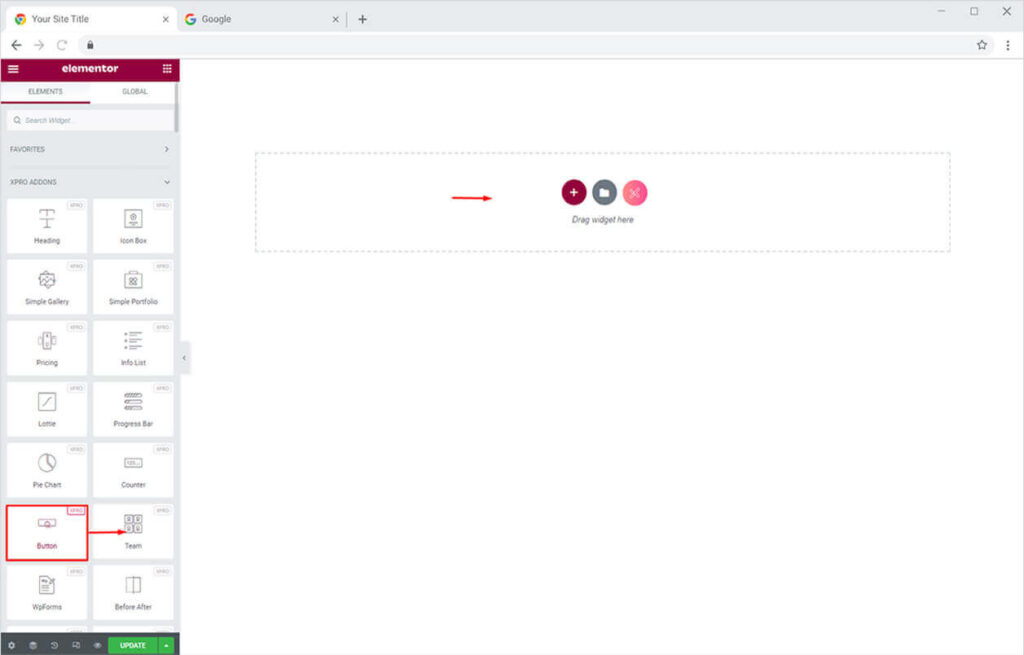Open responsive mode icon in bottom bar
The image size is (1024, 655).
tap(76, 645)
